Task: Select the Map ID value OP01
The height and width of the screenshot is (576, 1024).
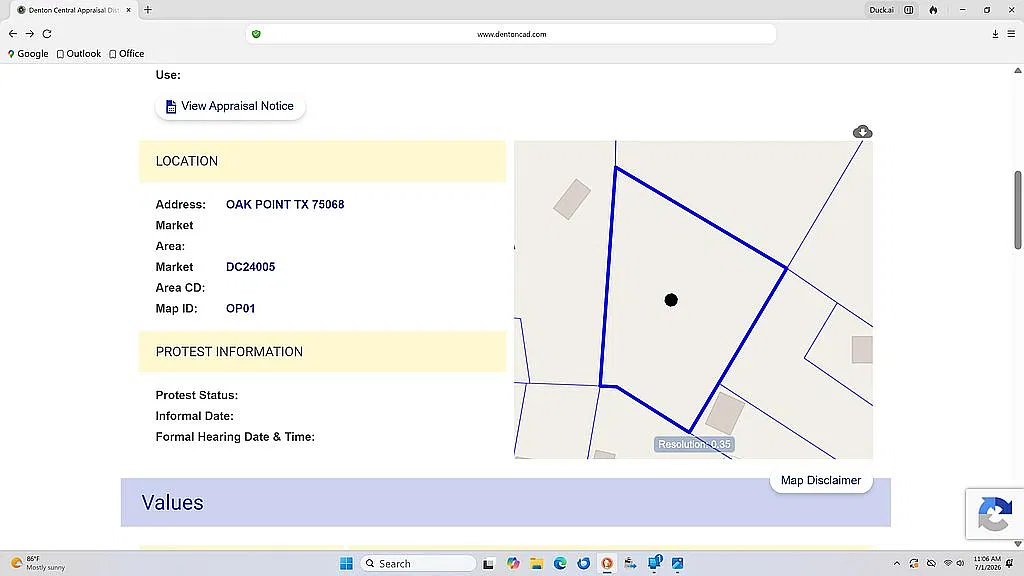Action: (240, 309)
